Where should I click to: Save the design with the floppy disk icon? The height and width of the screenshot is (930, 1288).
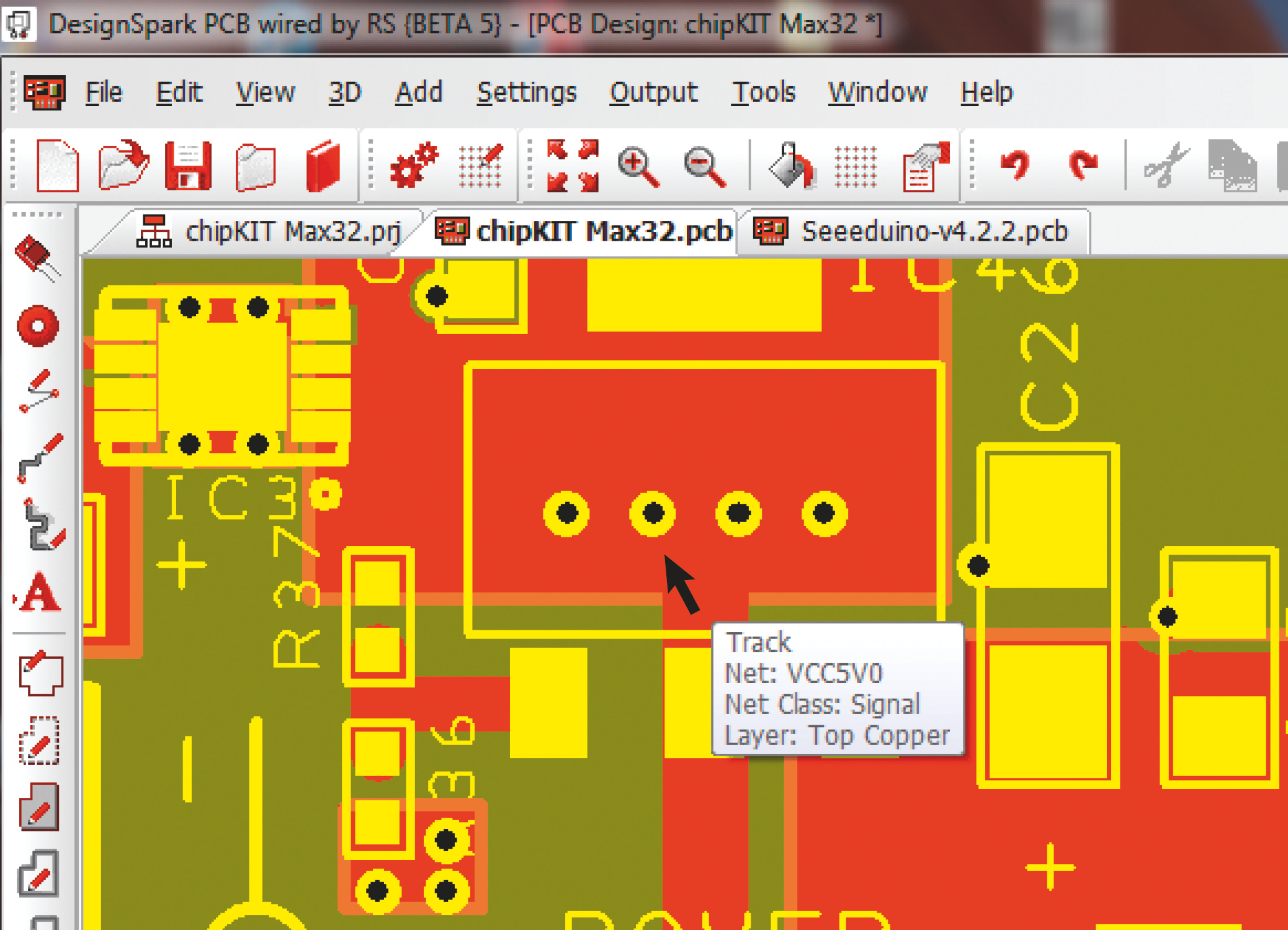(188, 166)
